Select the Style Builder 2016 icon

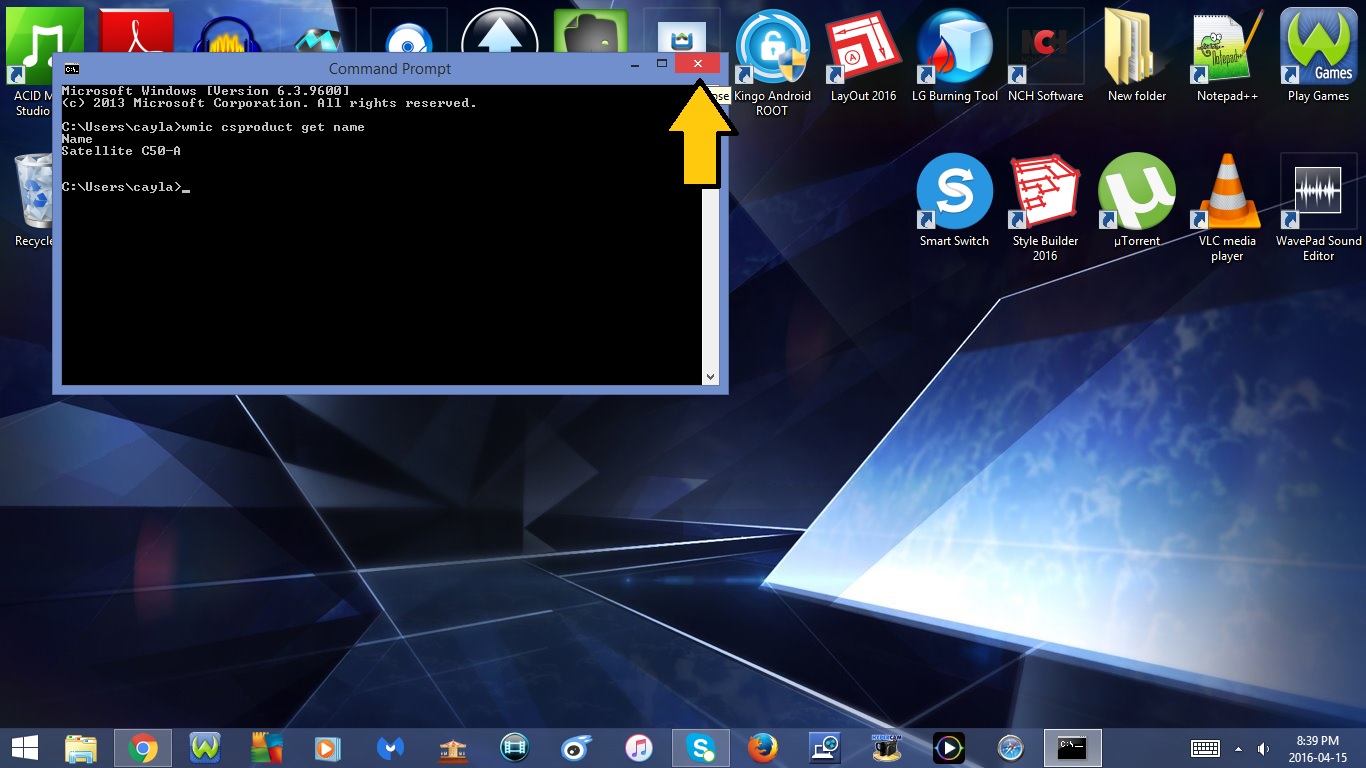[x=1045, y=208]
